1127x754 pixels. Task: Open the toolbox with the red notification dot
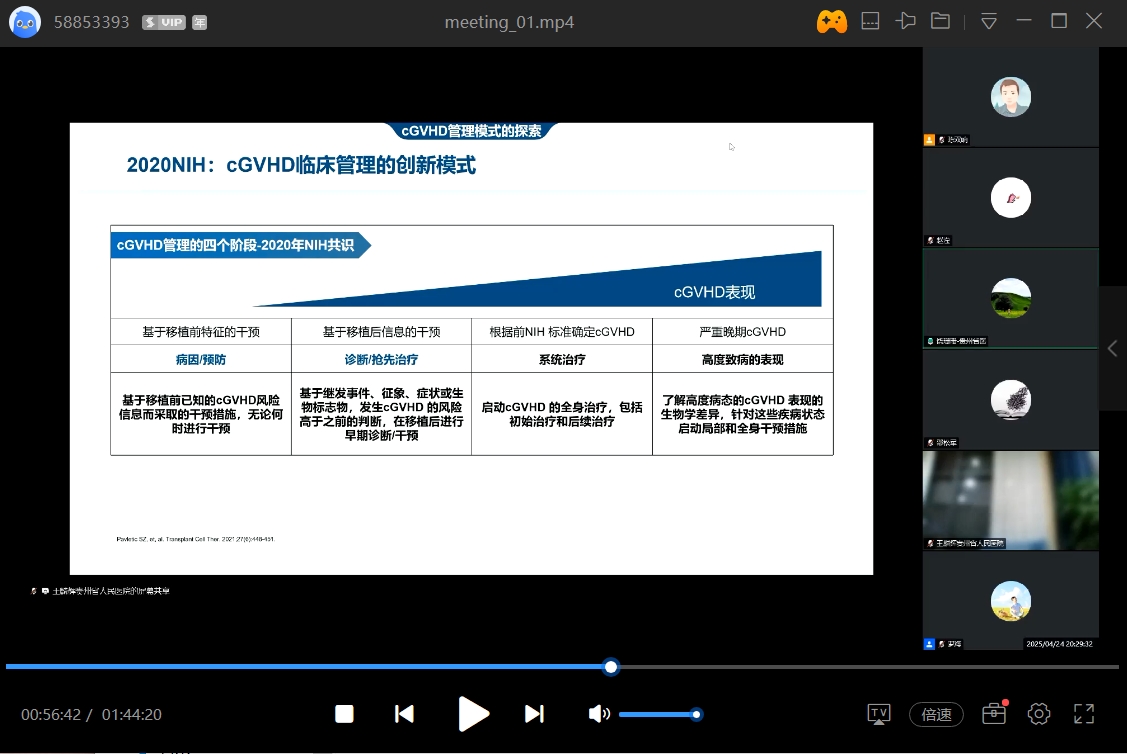993,714
